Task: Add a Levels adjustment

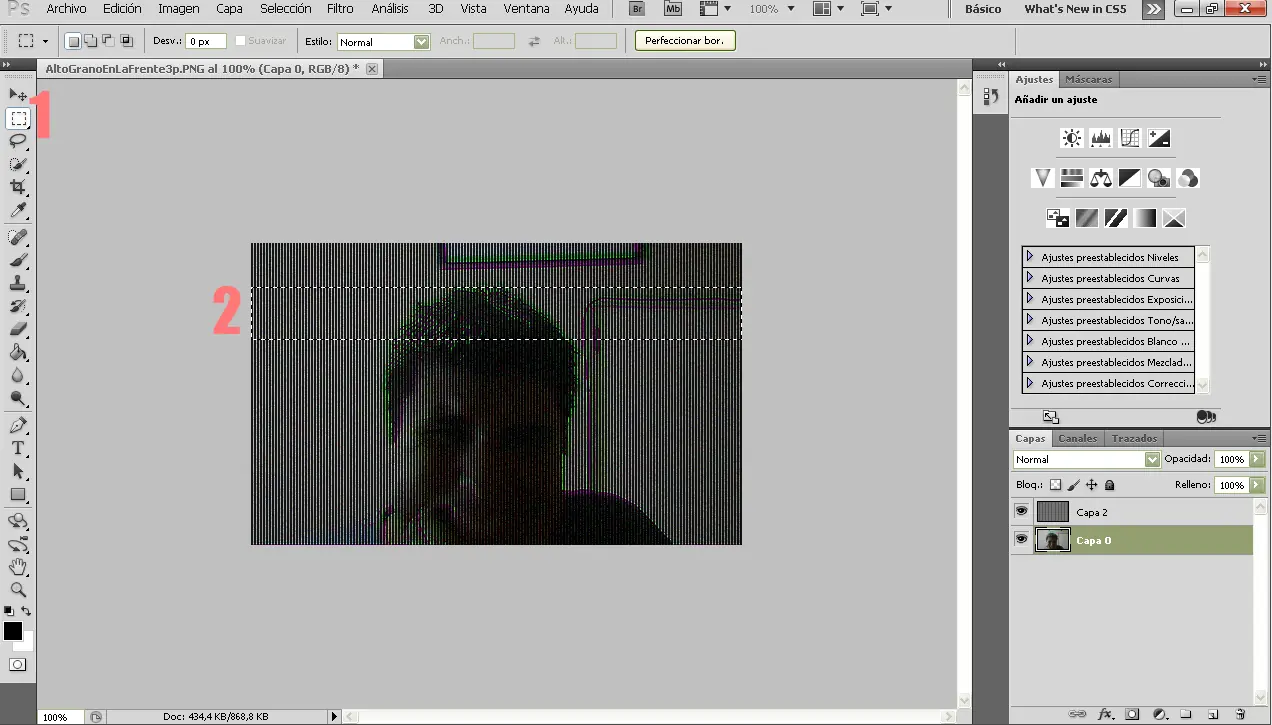Action: [x=1101, y=138]
